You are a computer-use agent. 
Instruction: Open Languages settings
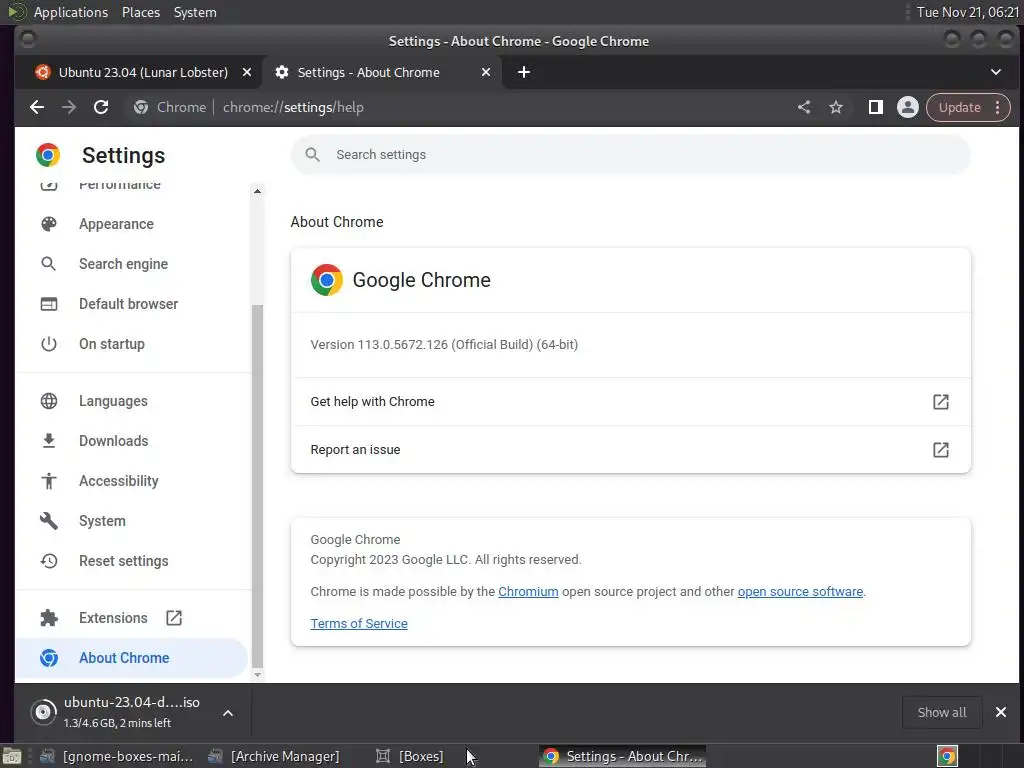tap(113, 401)
